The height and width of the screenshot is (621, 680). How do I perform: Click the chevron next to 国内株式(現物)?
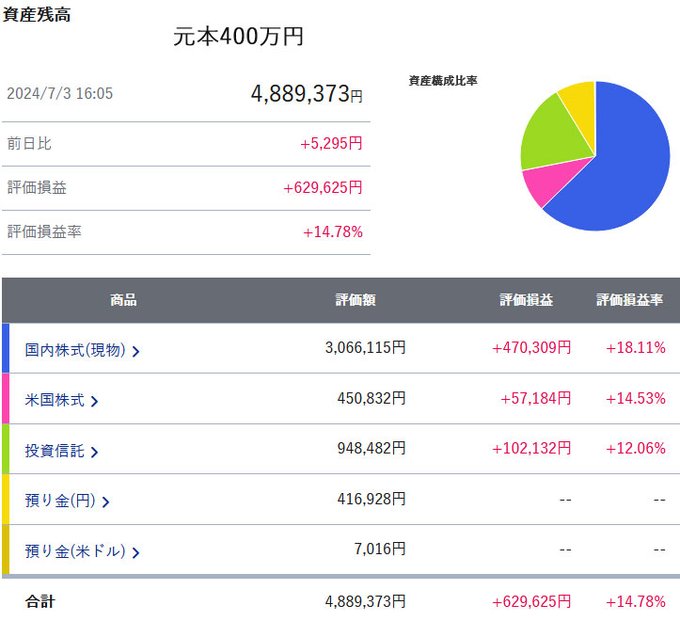(136, 351)
